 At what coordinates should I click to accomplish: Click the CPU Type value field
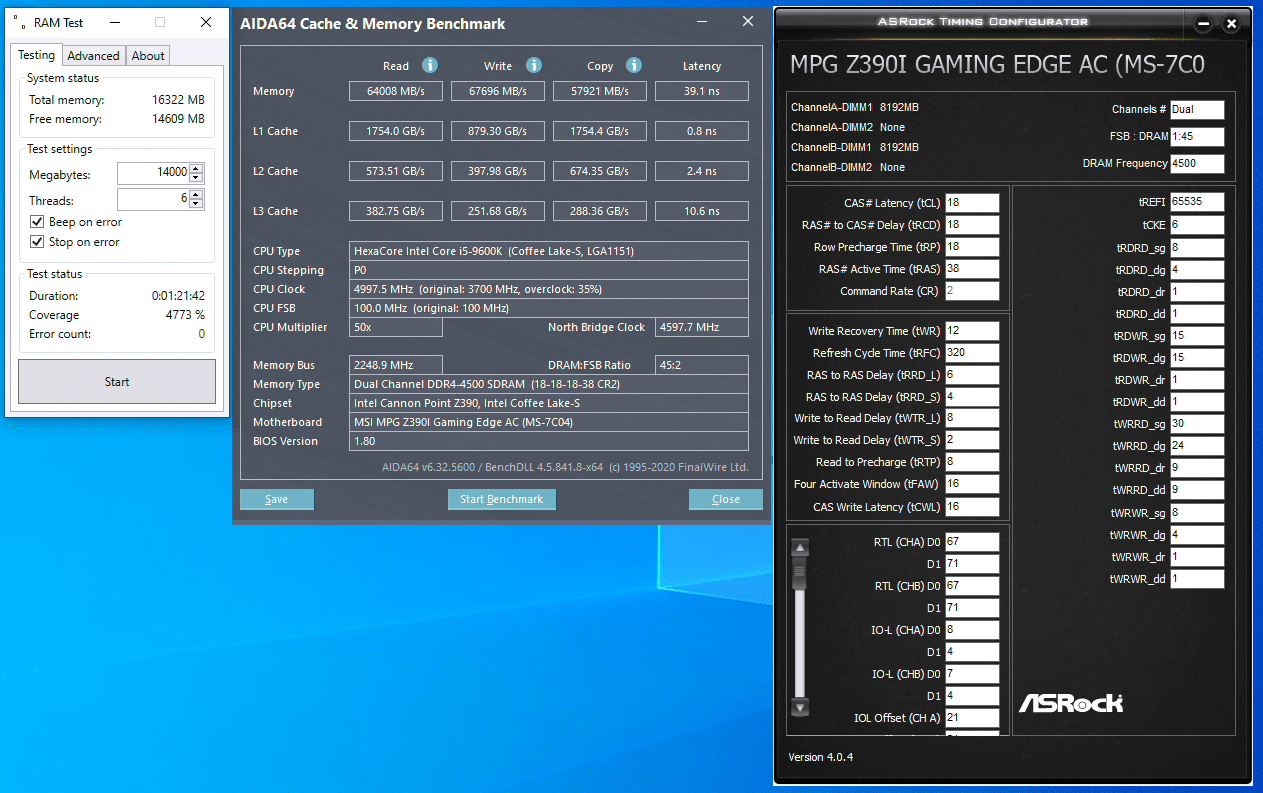549,251
